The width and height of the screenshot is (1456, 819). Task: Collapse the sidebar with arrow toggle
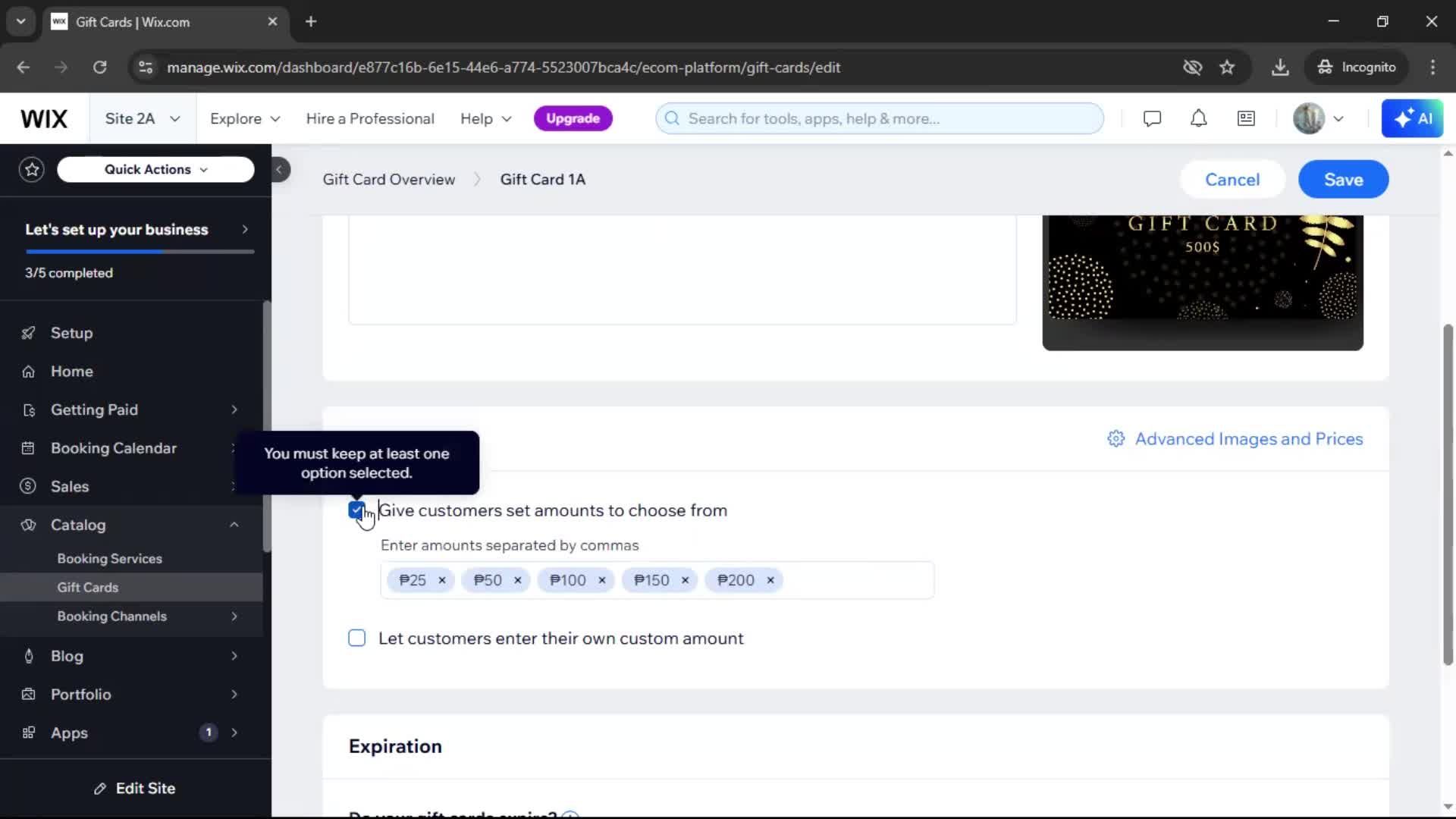pyautogui.click(x=279, y=170)
